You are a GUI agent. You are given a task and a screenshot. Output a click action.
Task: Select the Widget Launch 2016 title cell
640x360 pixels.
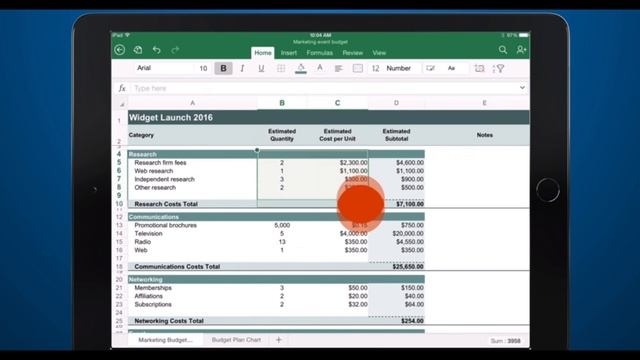pos(171,118)
